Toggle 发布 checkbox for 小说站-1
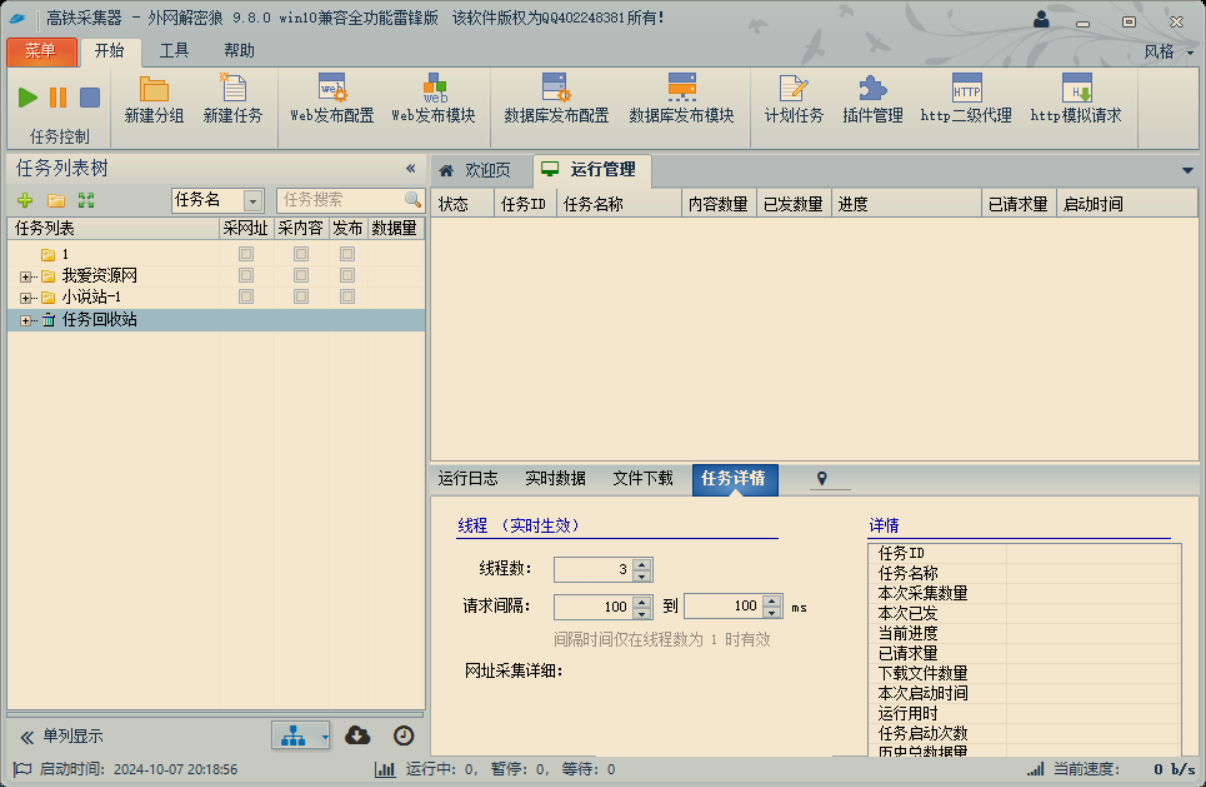This screenshot has height=787, width=1206. click(347, 297)
